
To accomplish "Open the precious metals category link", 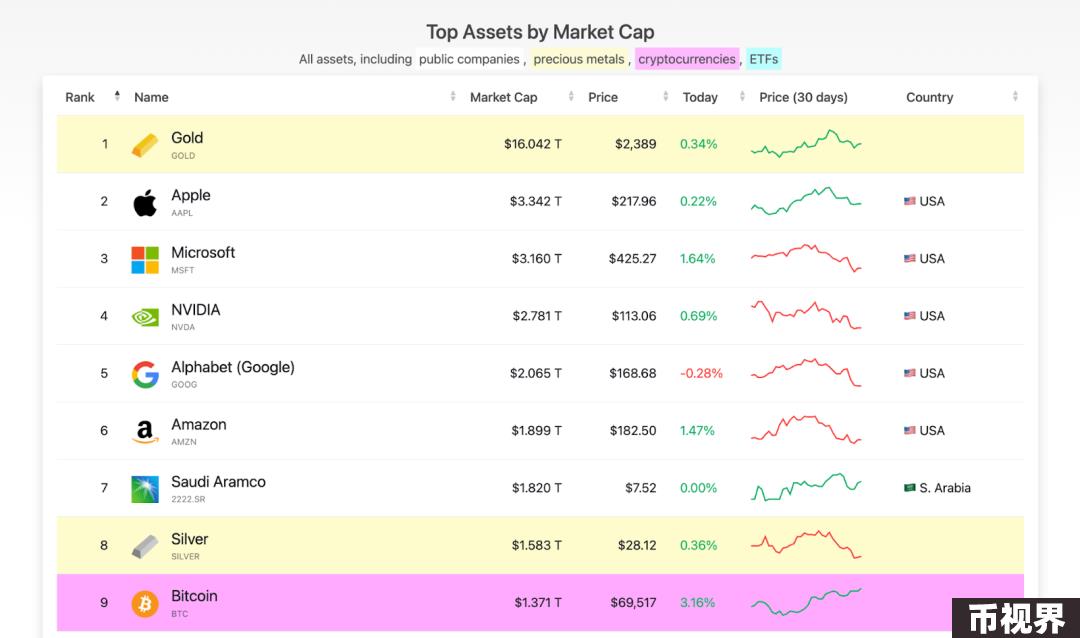I will [x=579, y=59].
